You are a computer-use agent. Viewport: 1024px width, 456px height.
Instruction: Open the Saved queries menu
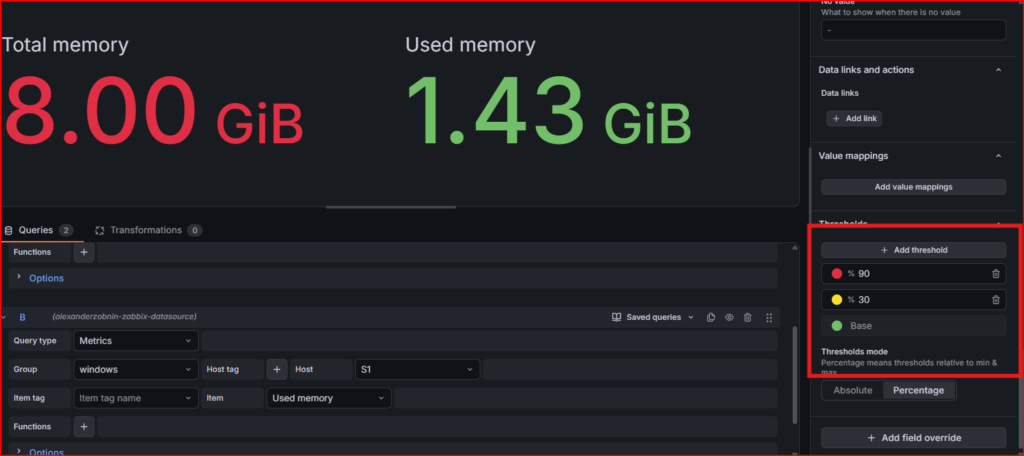click(x=652, y=318)
